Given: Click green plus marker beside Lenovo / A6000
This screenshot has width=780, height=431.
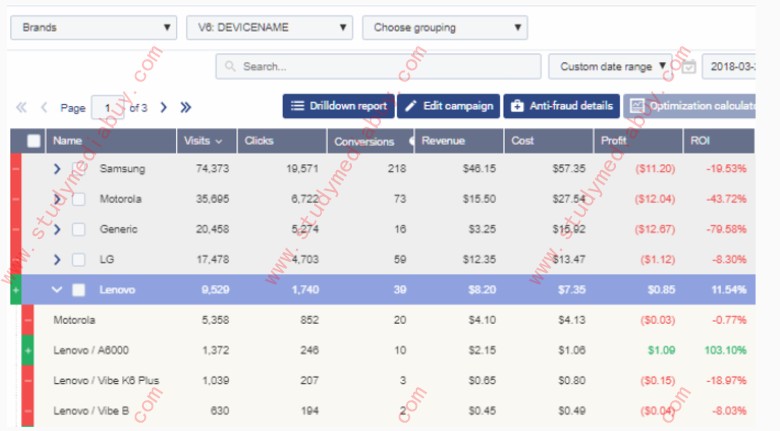Looking at the screenshot, I should 28,350.
